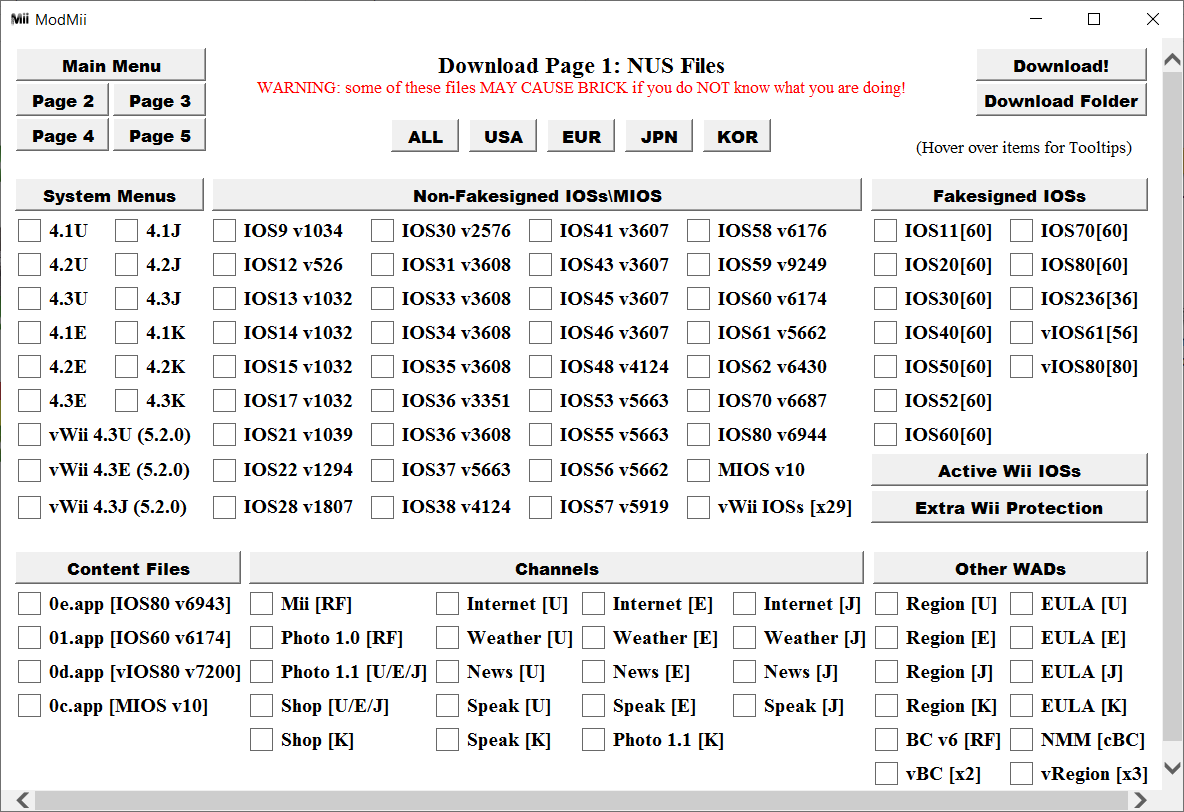Check the vIOS80[80] box

tap(1021, 366)
